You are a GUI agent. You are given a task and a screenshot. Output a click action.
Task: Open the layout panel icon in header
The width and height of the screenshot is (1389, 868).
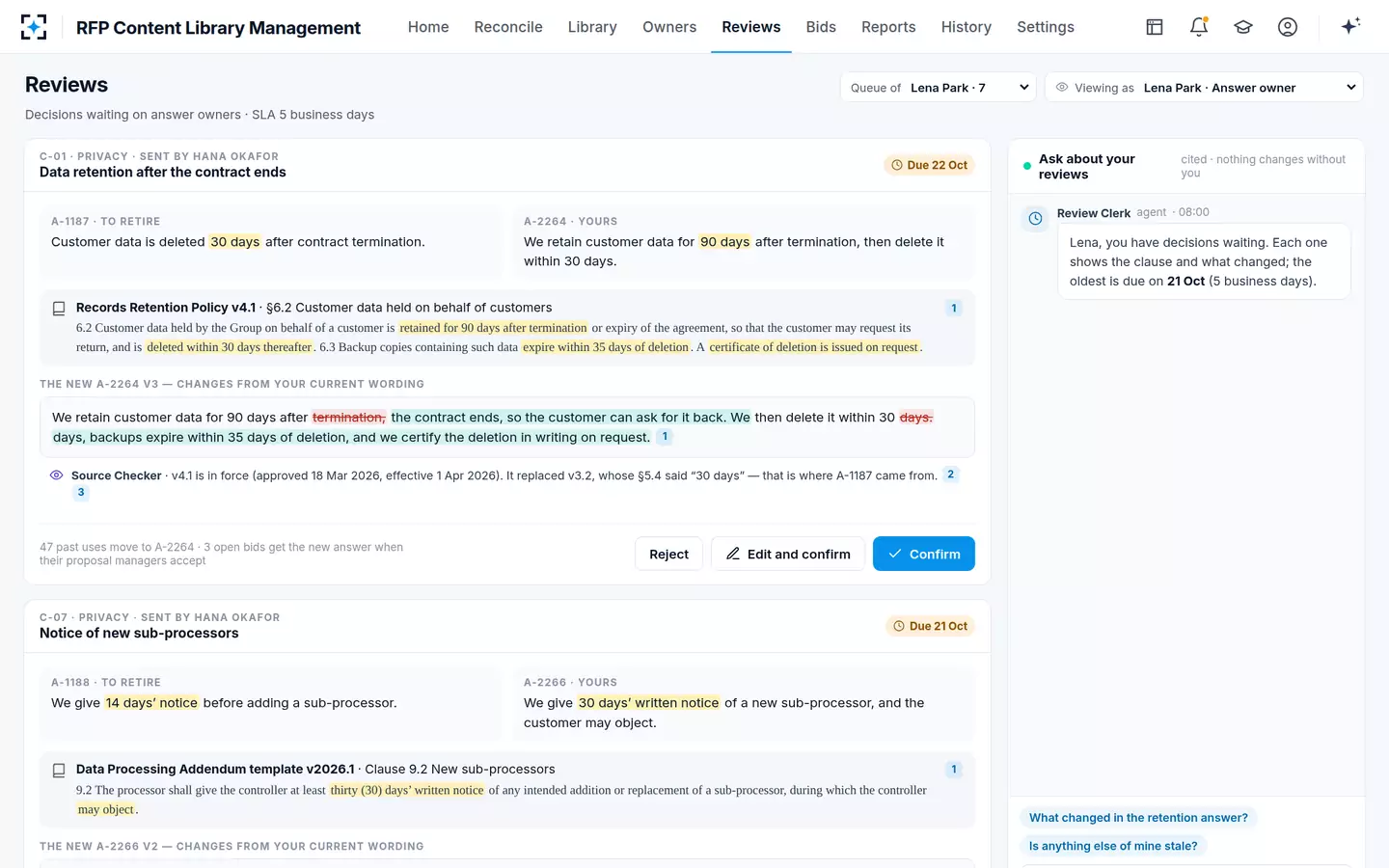coord(1155,27)
